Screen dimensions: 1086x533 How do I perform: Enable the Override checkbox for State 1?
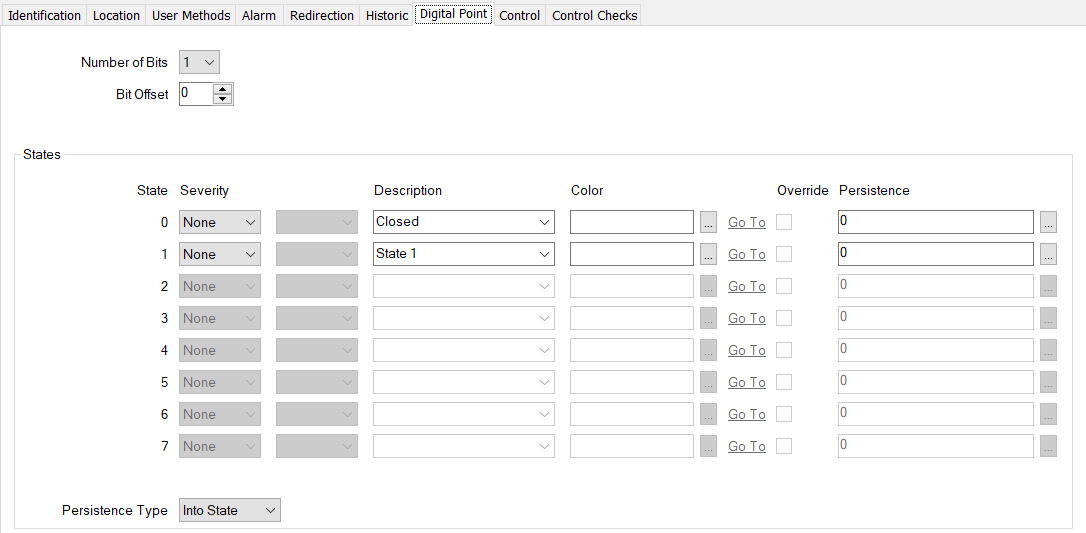click(x=784, y=254)
